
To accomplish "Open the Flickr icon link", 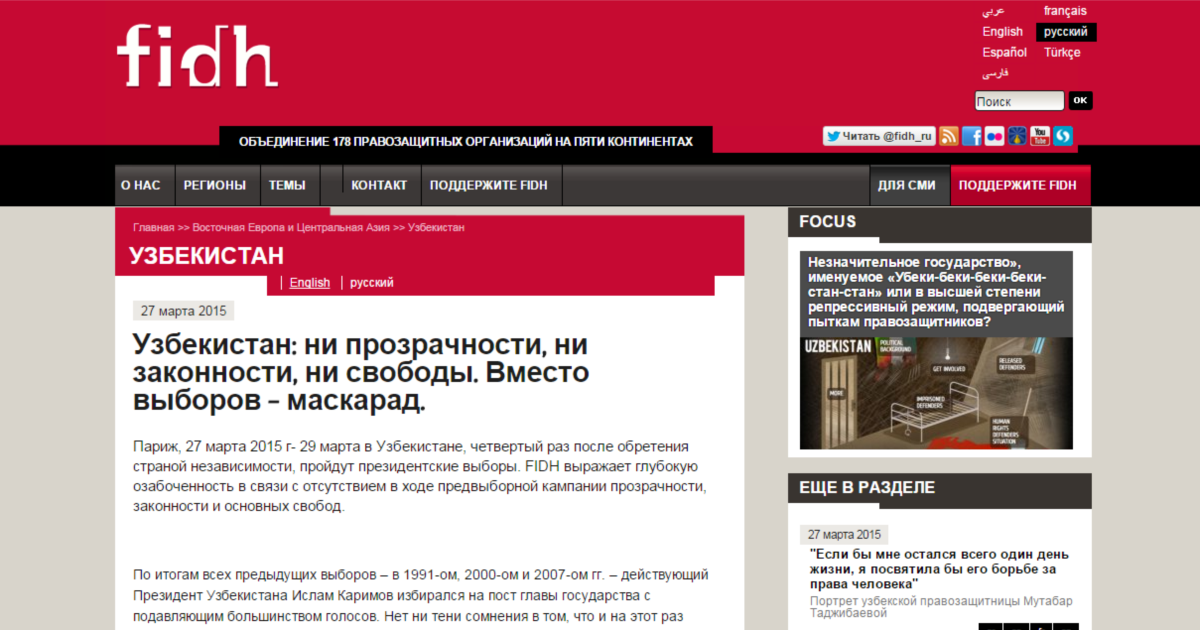I will [994, 136].
